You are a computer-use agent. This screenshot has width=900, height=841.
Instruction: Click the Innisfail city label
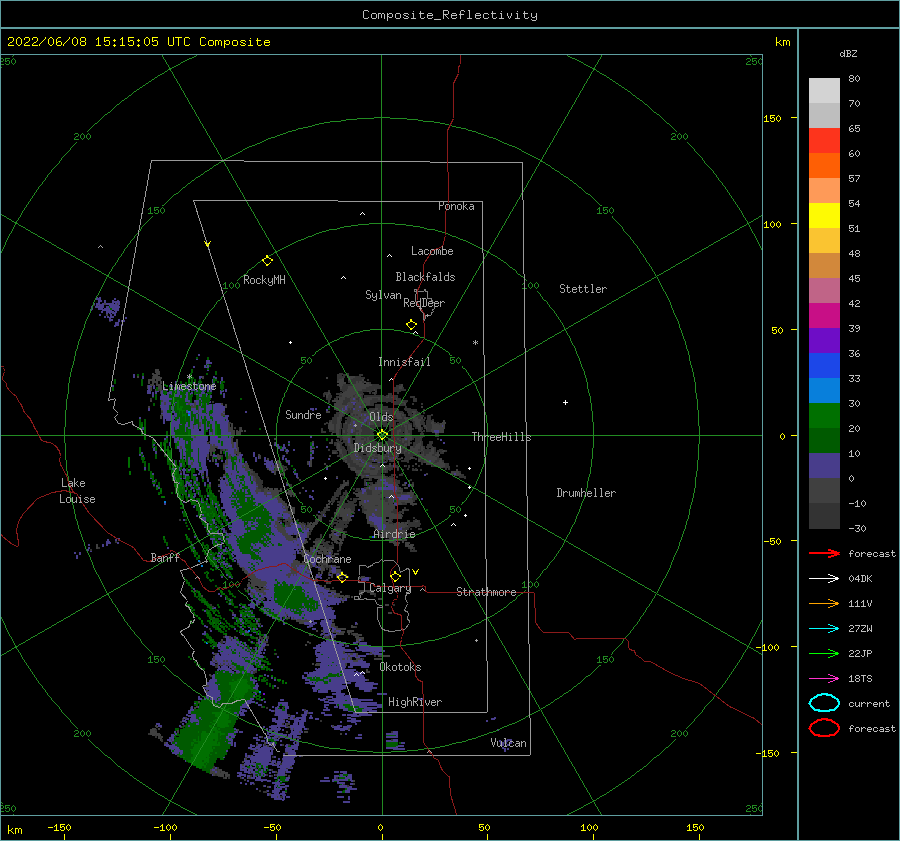(x=404, y=362)
